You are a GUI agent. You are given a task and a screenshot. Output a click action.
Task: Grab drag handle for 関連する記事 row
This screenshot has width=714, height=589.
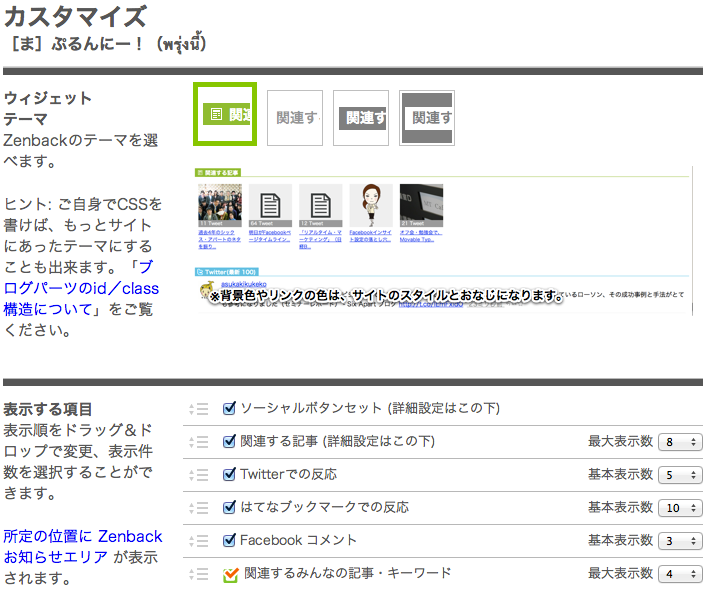coord(199,442)
